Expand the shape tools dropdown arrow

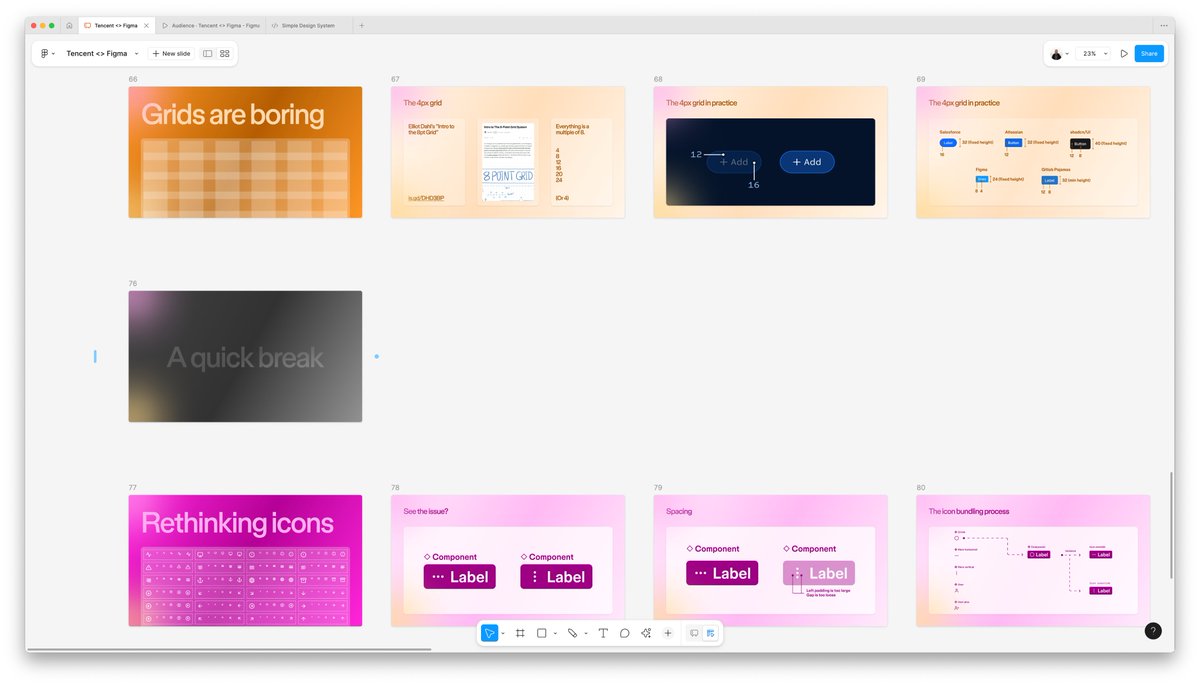pos(555,633)
